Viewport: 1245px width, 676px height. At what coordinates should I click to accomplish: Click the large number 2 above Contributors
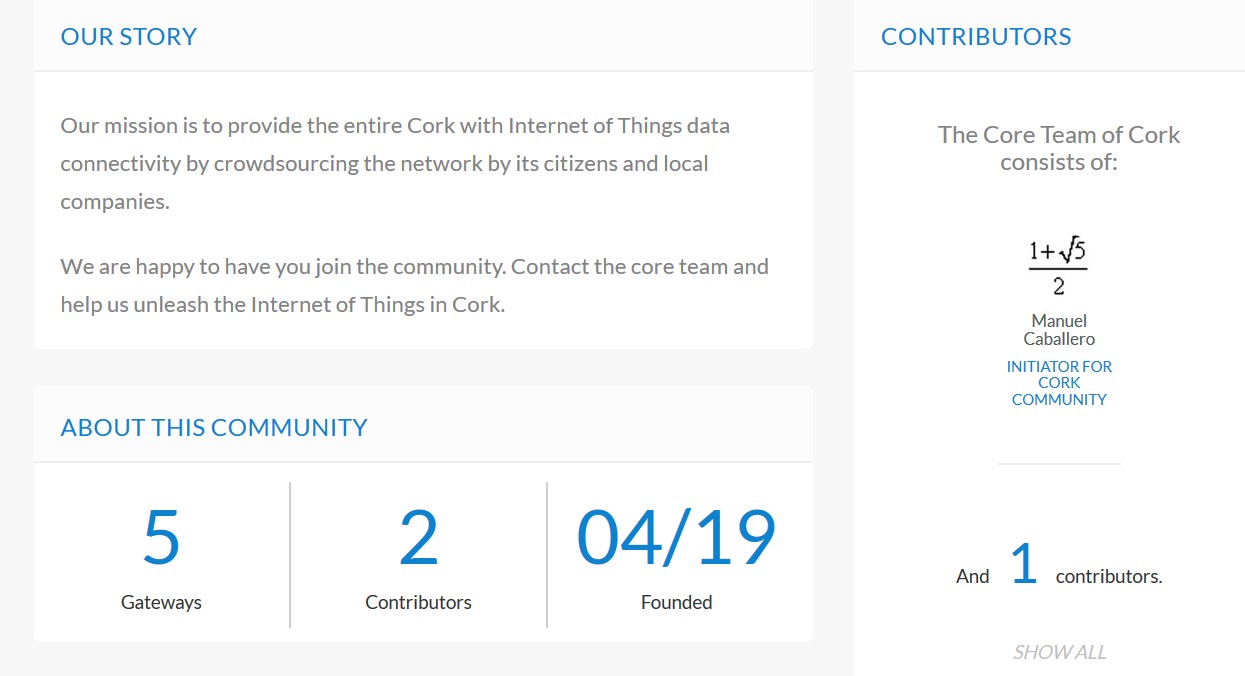(x=418, y=538)
